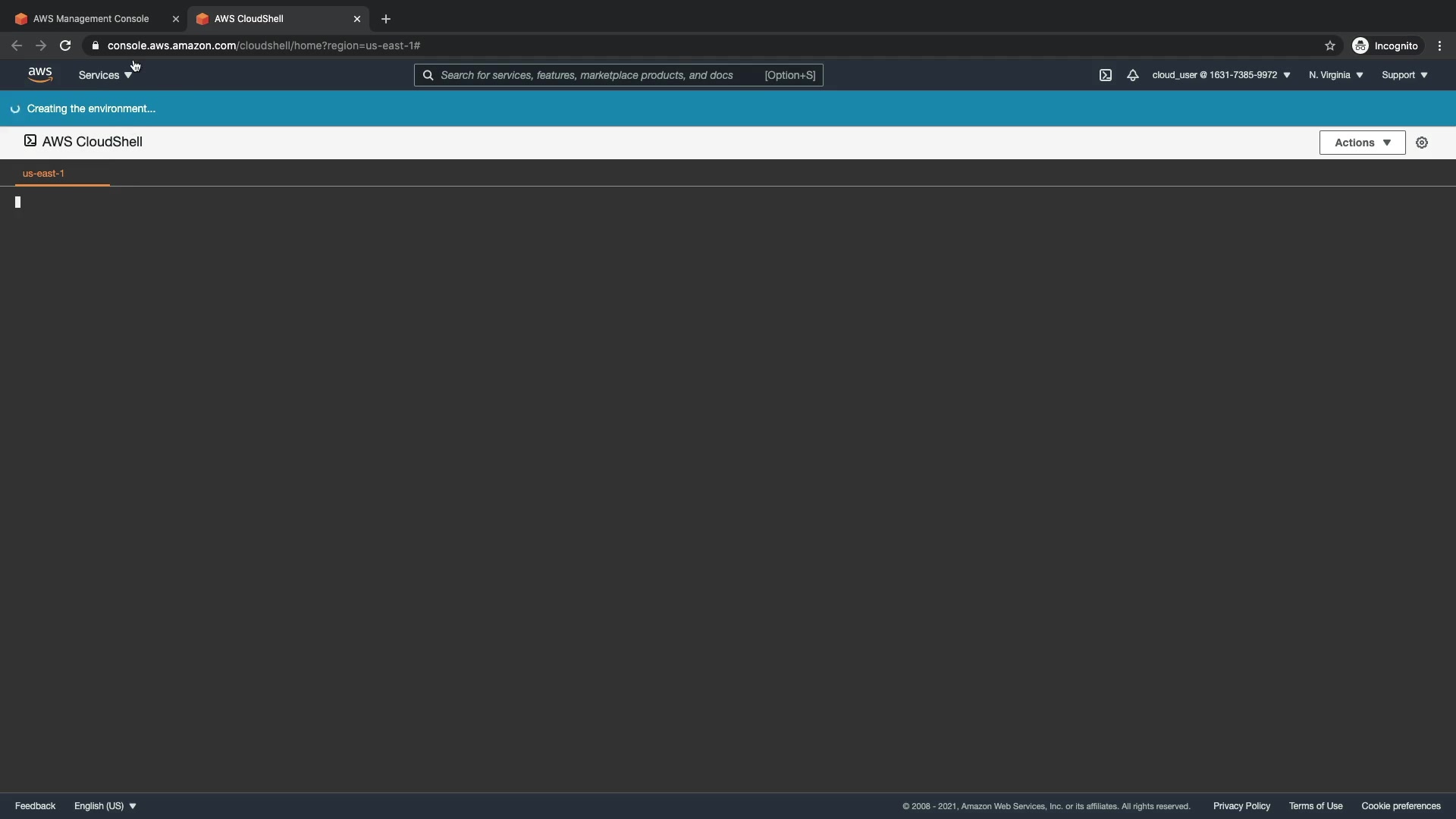Viewport: 1456px width, 819px height.
Task: Go back to the previous page
Action: [x=17, y=46]
